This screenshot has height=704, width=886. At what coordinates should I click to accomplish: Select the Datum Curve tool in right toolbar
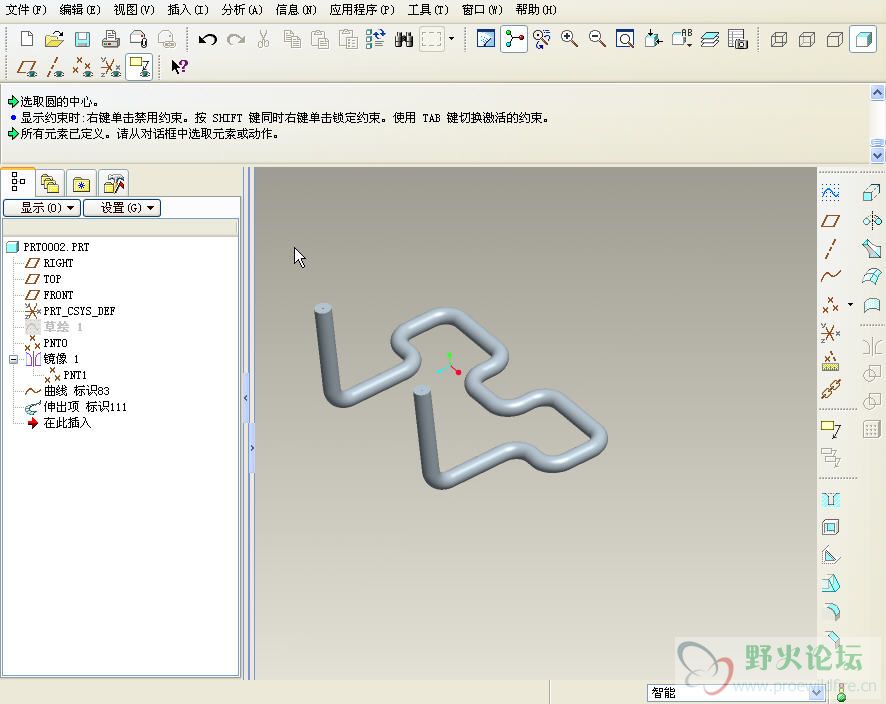830,276
